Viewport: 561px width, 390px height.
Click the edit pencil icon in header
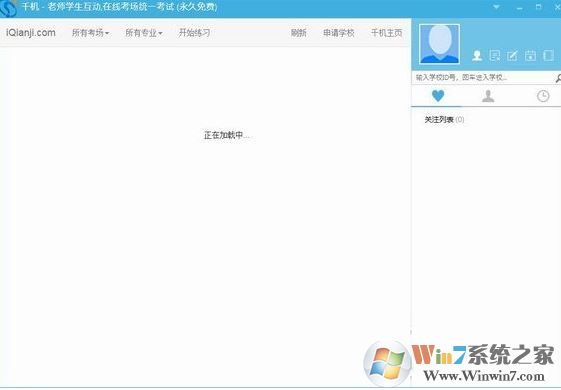(512, 55)
